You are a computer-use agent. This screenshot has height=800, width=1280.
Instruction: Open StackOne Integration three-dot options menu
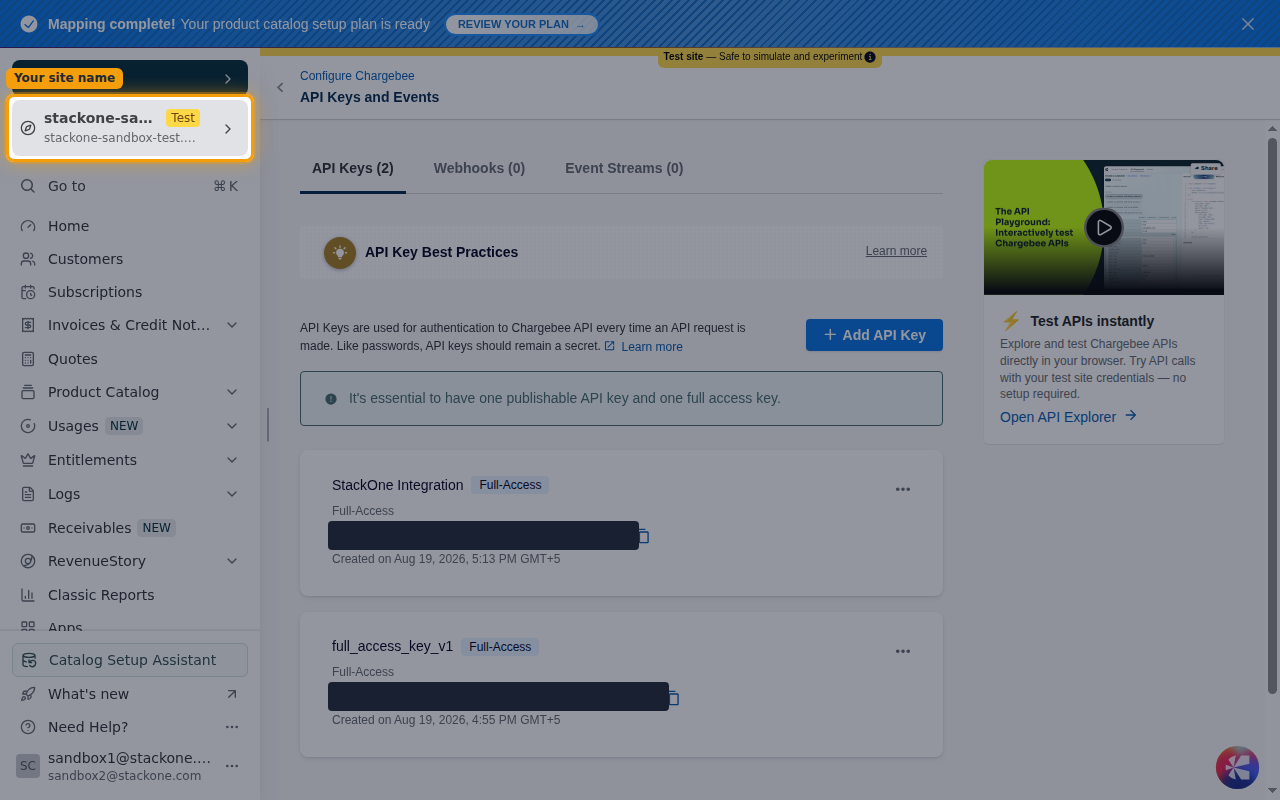[x=903, y=489]
